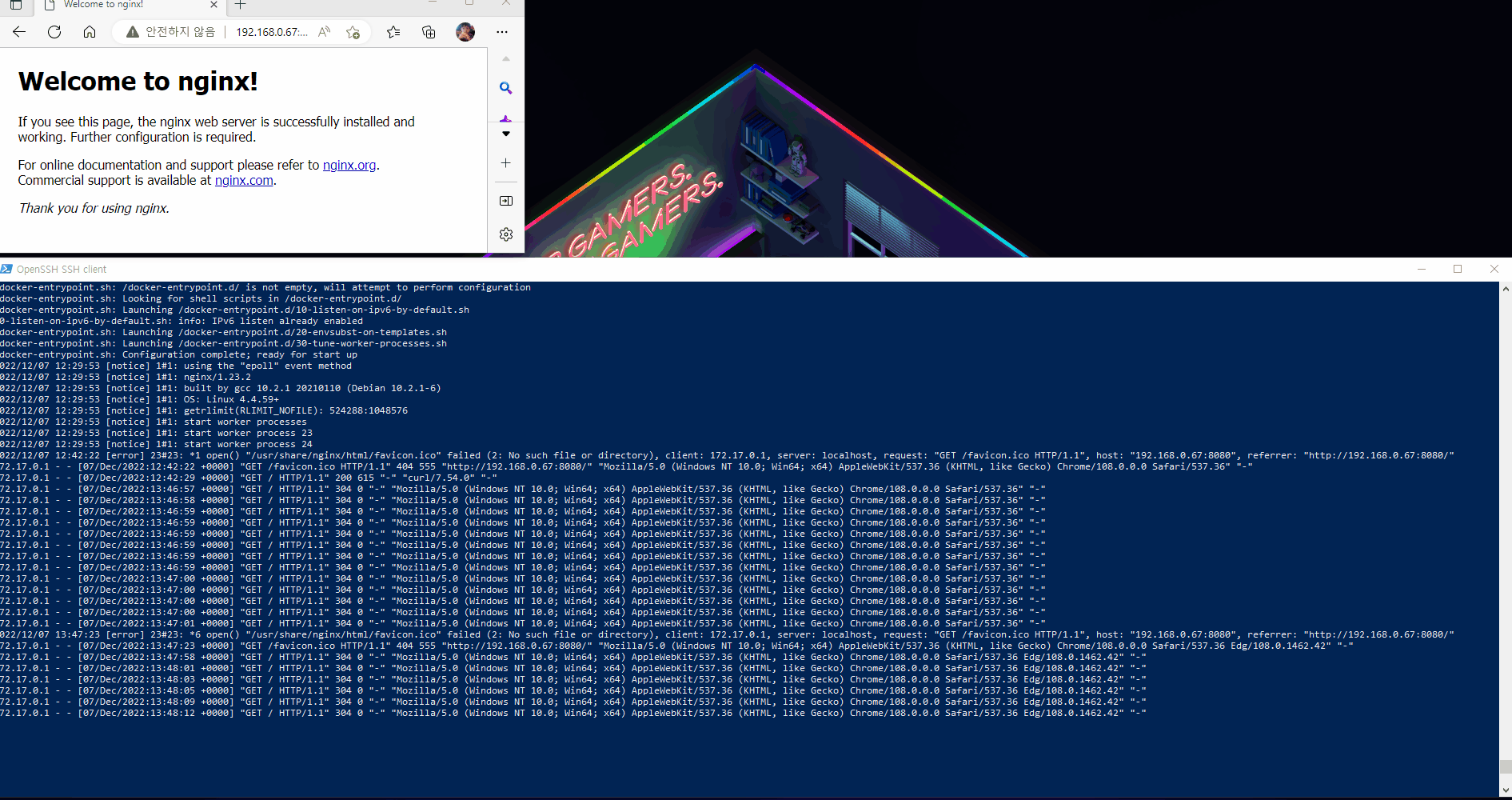Open the Favorites list

click(393, 32)
